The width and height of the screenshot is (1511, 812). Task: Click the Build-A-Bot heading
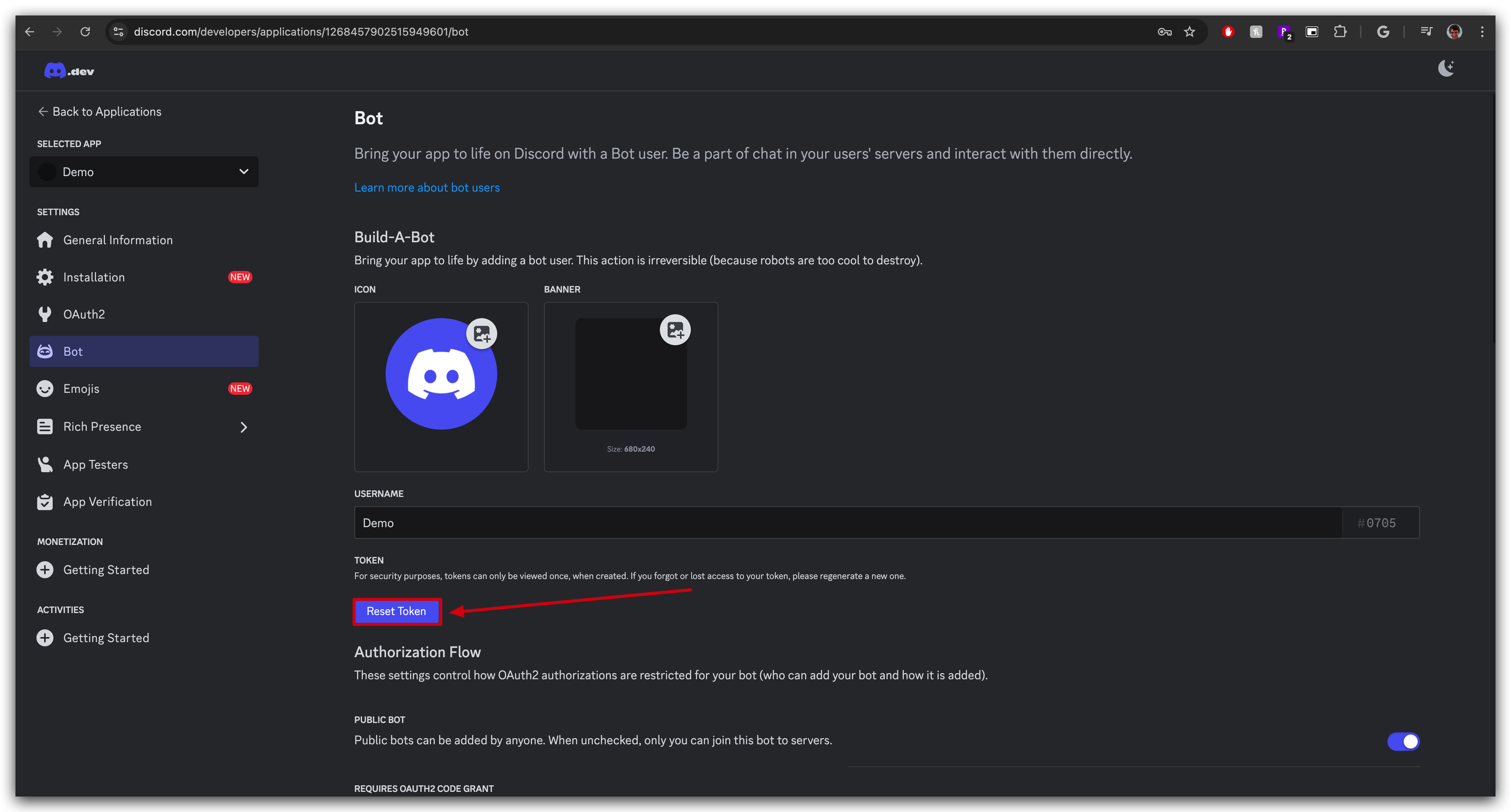click(394, 237)
